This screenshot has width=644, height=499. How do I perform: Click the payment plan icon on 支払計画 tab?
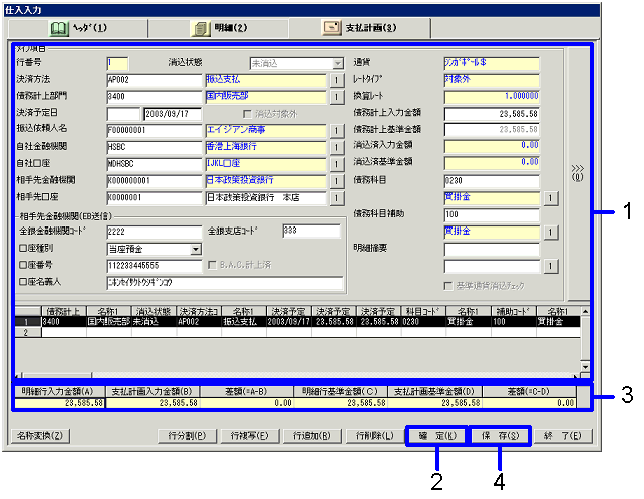pos(332,28)
